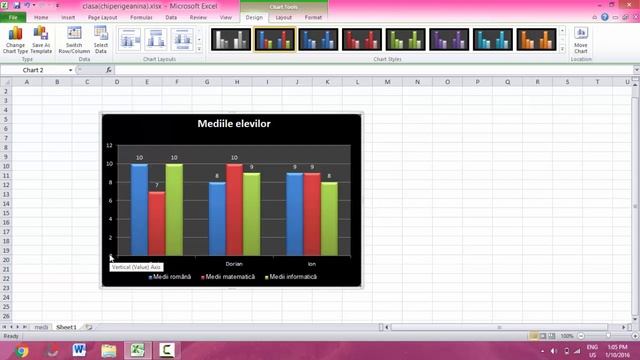Click the Undo icon in Quick Access
The width and height of the screenshot is (640, 360).
(x=27, y=6)
